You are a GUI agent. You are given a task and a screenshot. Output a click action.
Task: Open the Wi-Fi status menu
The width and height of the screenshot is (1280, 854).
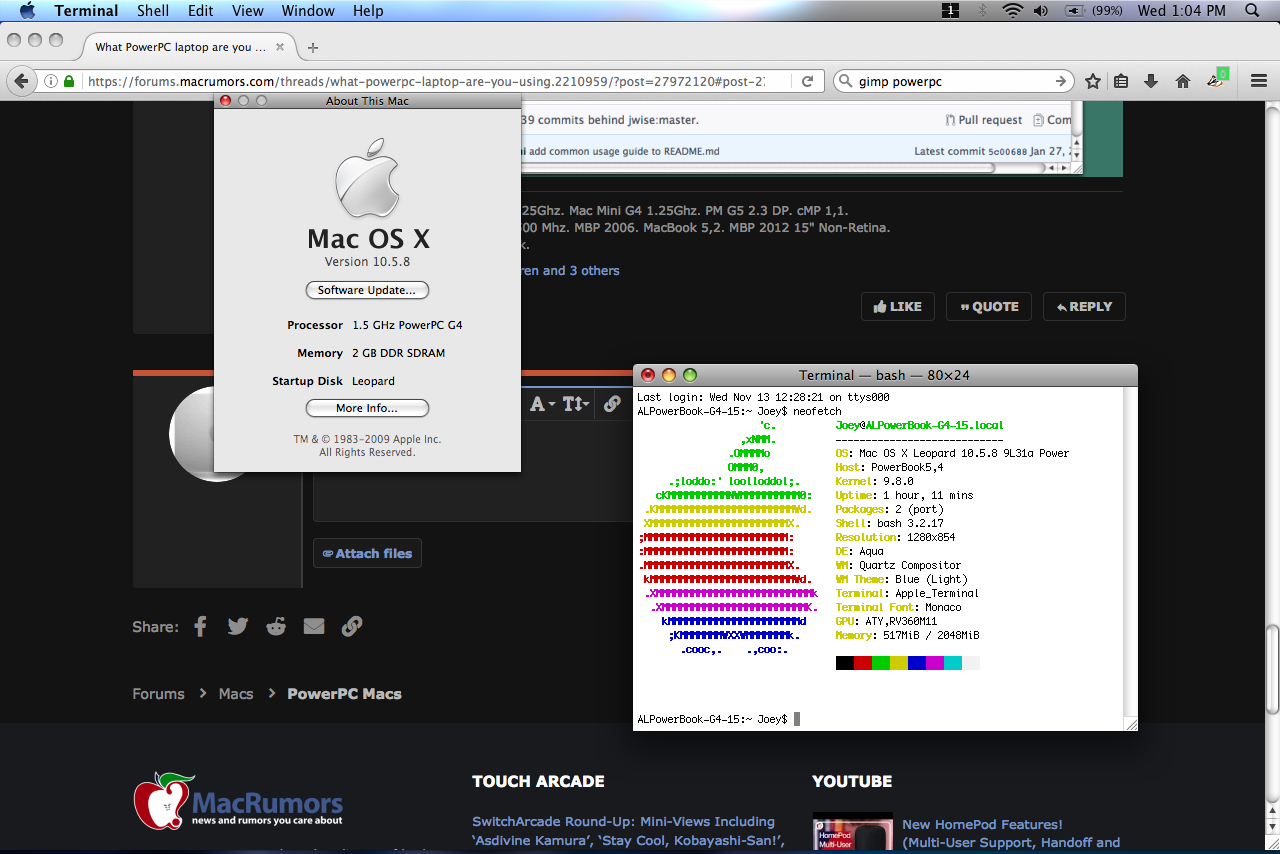click(1013, 11)
